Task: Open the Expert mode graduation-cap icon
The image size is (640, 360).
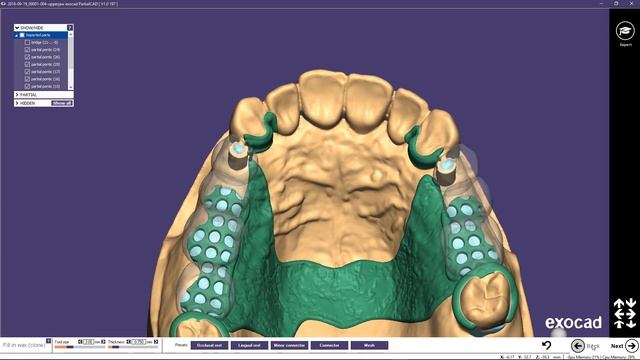Action: pos(625,31)
